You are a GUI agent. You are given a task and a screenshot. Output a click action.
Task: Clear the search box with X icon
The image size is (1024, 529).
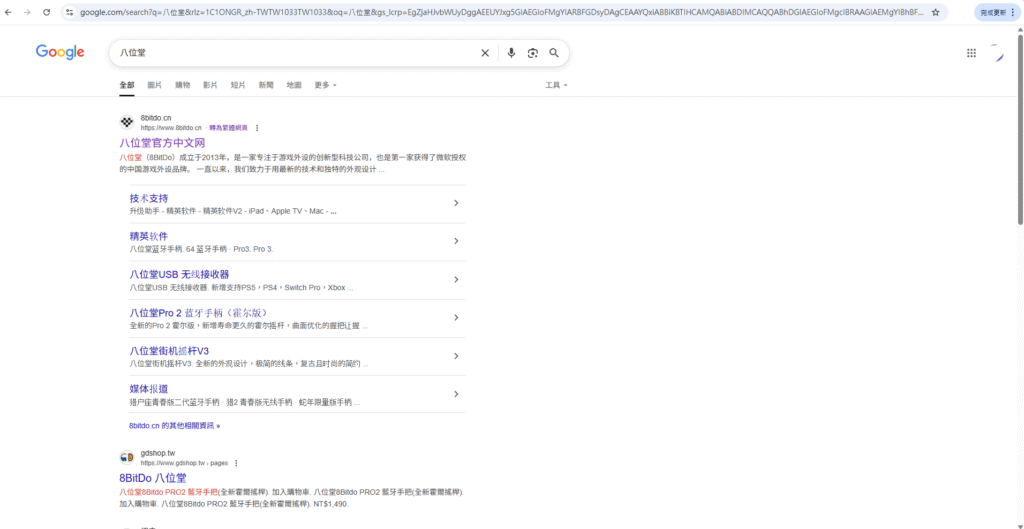485,53
